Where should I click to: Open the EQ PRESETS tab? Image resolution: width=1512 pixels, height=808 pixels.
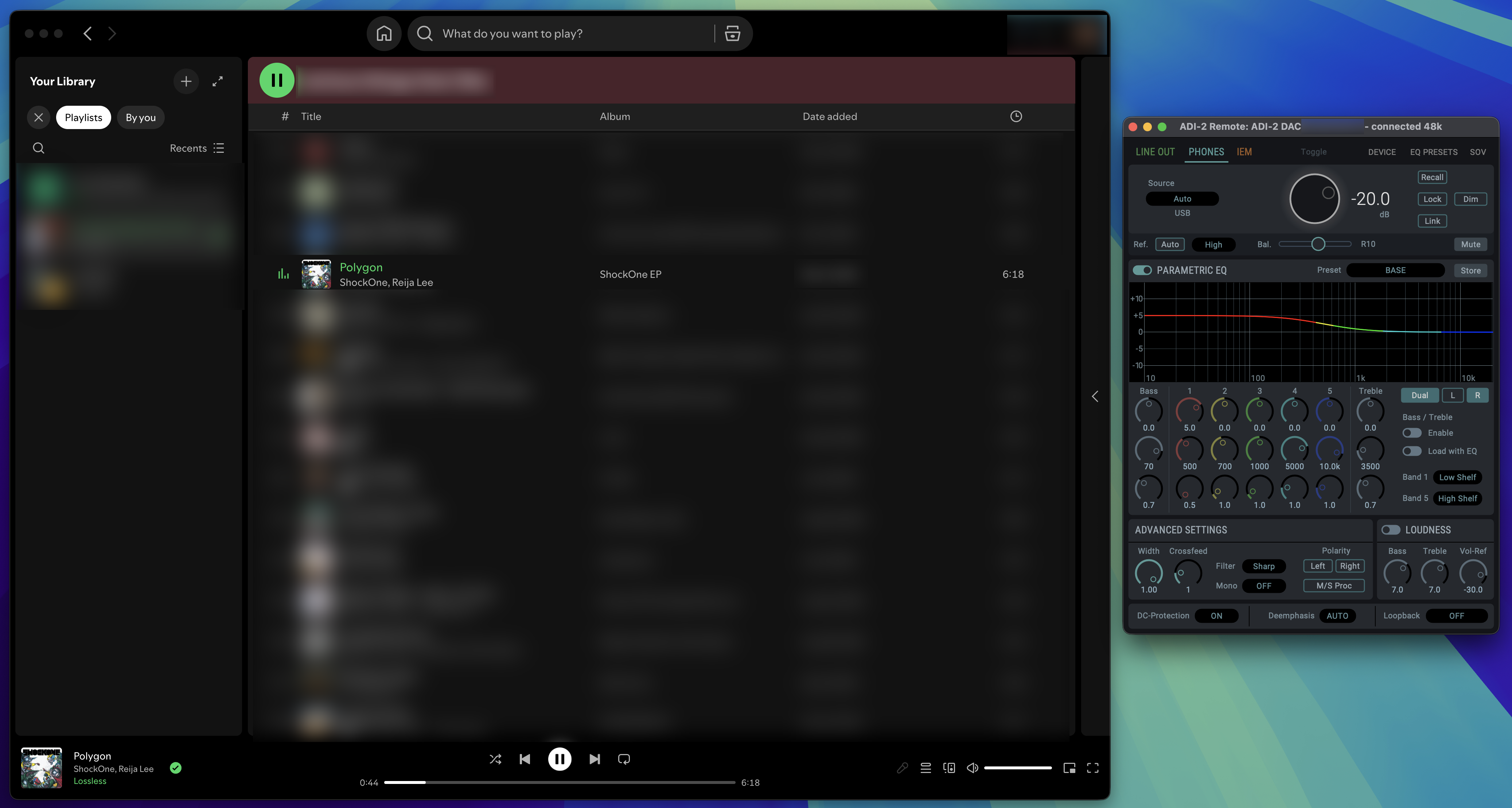tap(1433, 152)
